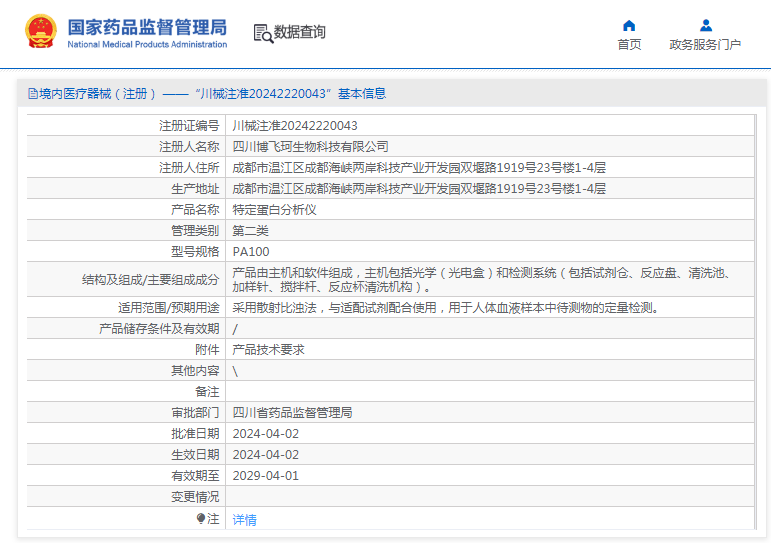The height and width of the screenshot is (543, 771).
Task: Click the document icon before 境内医疗器械
Action: [33, 93]
